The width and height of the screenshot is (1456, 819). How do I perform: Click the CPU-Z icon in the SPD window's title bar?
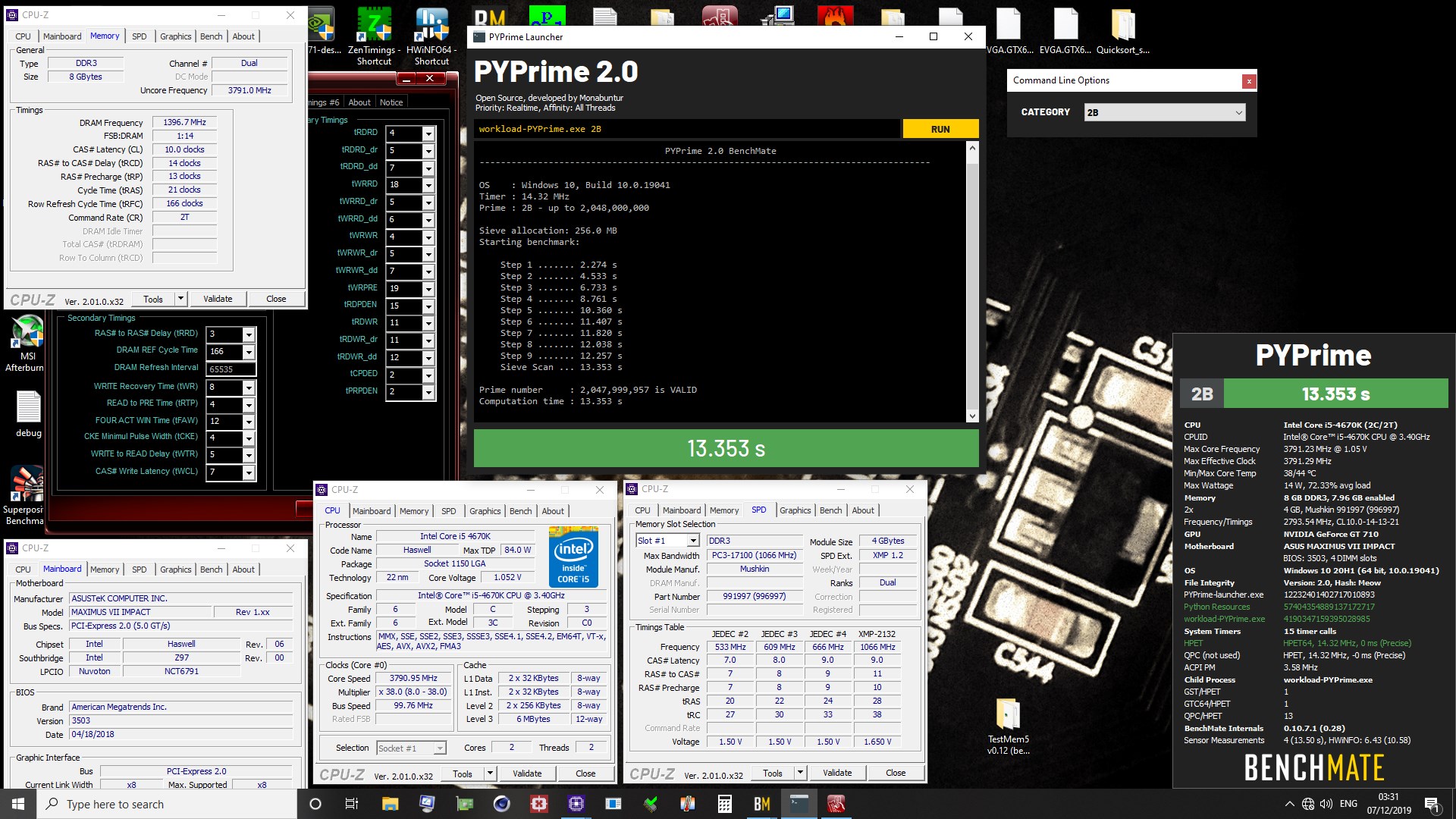point(632,489)
